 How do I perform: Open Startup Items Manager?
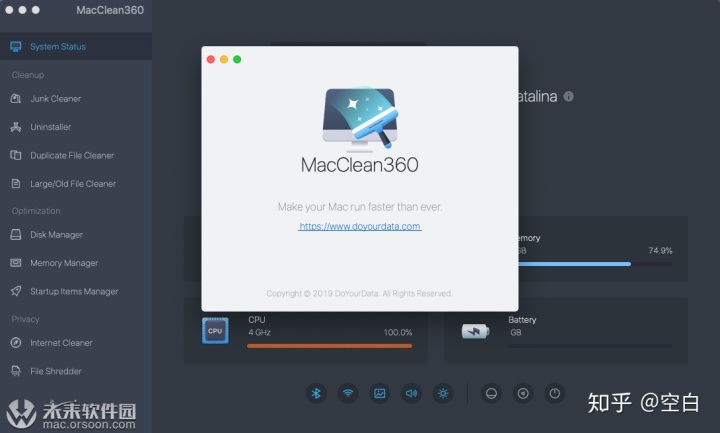[x=76, y=292]
